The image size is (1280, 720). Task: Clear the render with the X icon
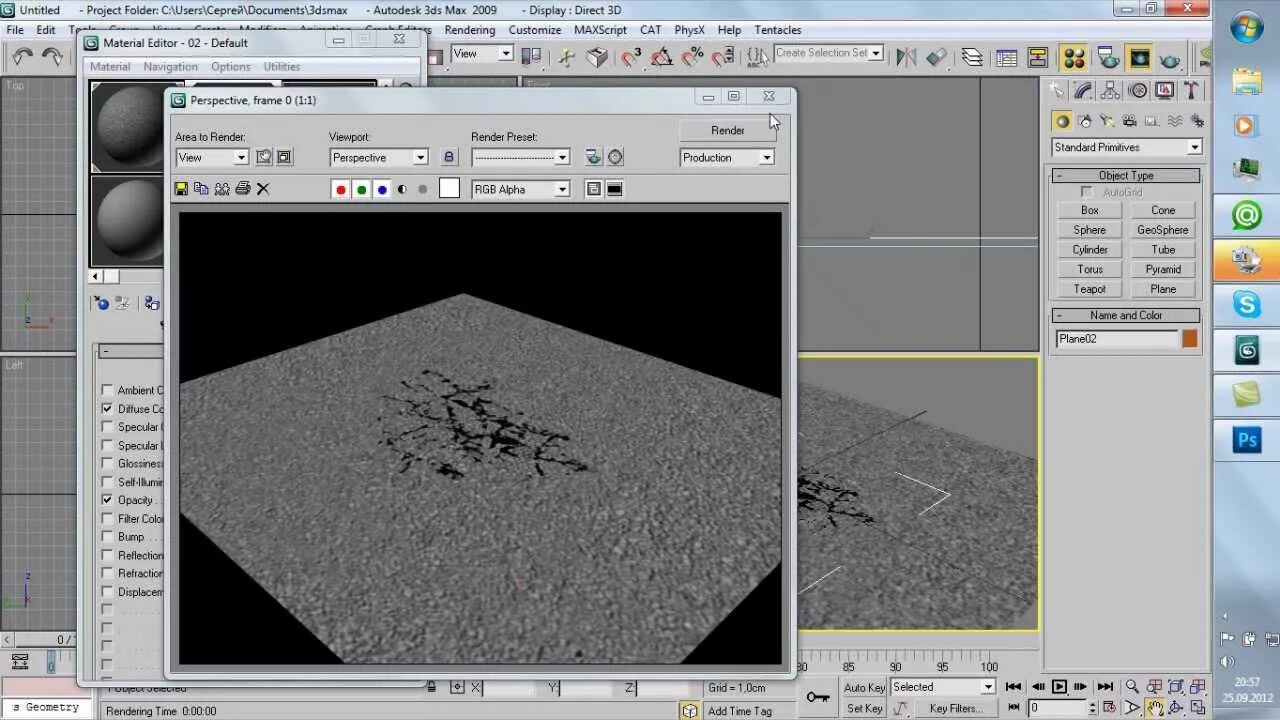click(263, 189)
